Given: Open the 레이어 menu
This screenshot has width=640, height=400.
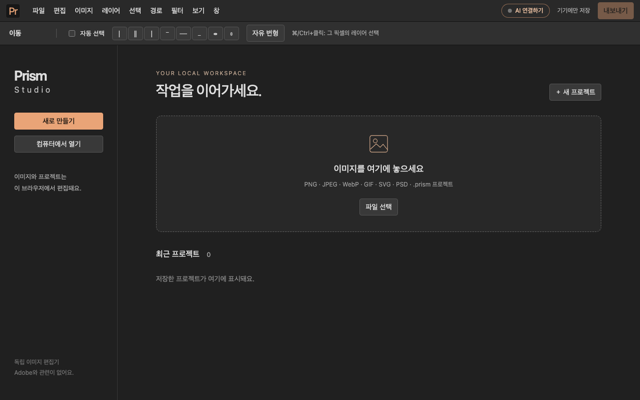Looking at the screenshot, I should tap(111, 11).
